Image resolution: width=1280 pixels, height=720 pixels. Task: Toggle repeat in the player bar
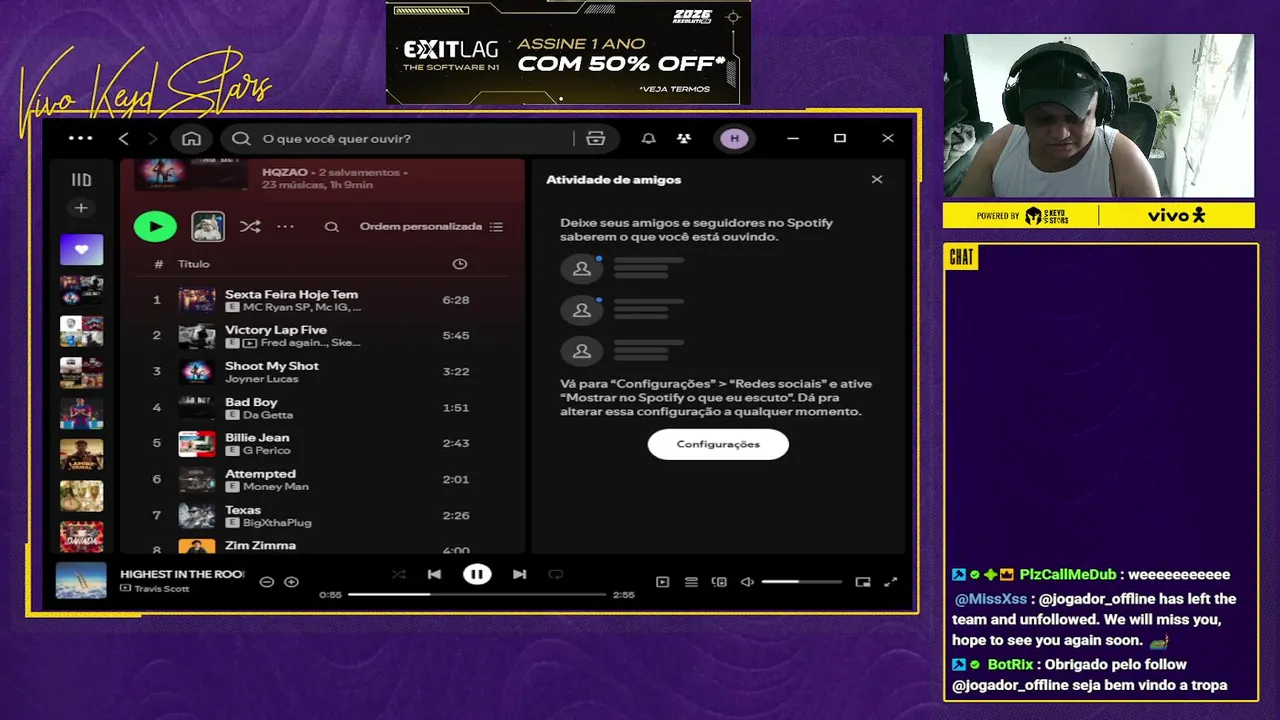tap(556, 574)
